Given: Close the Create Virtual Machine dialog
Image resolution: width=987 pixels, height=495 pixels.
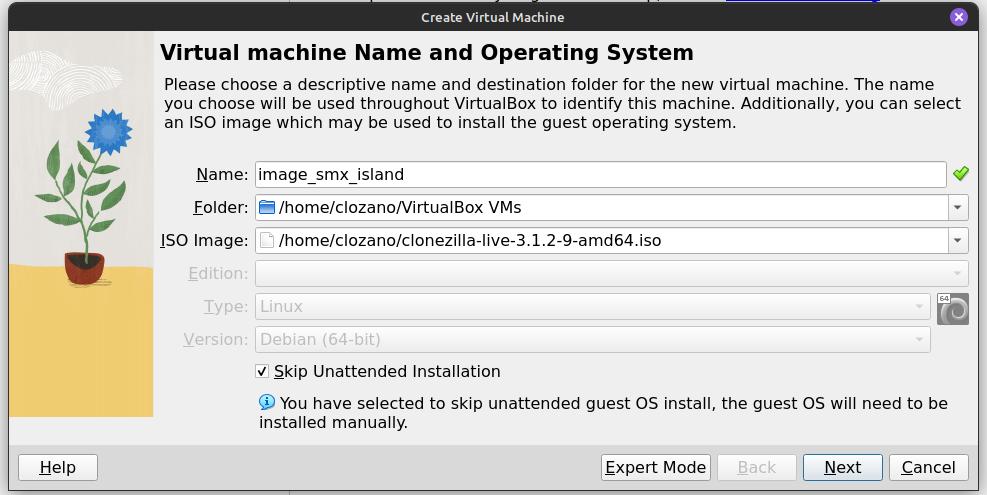Looking at the screenshot, I should 959,17.
